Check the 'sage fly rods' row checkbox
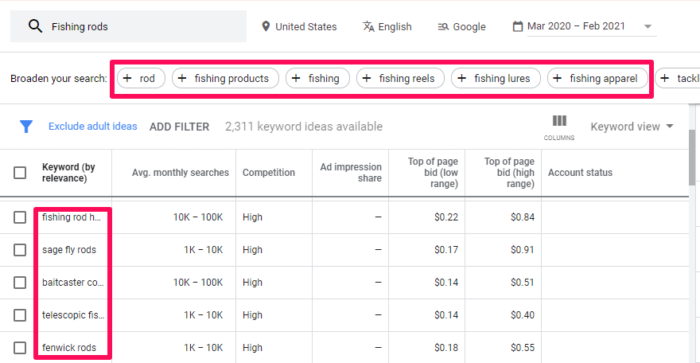Viewport: 700px width, 363px height. pyautogui.click(x=20, y=250)
